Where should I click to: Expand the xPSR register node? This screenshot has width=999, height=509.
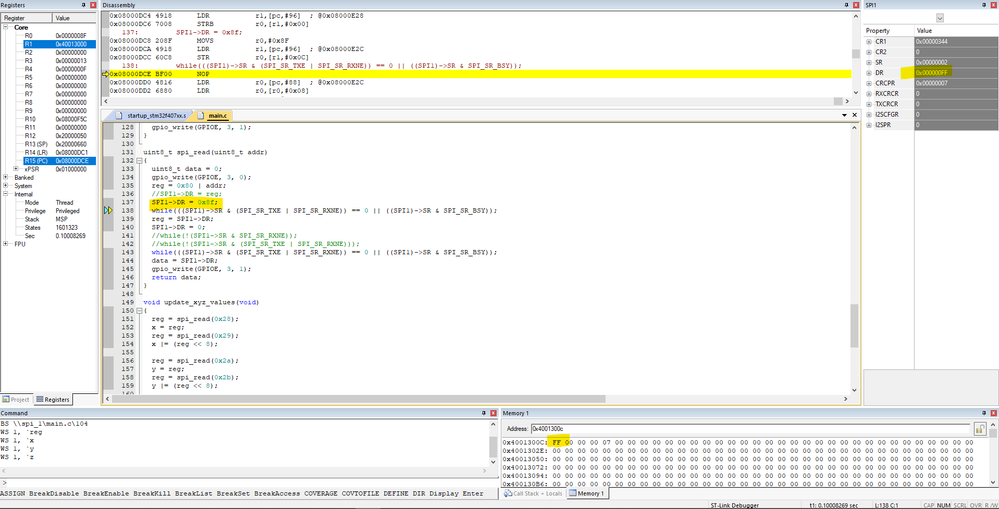[x=16, y=169]
